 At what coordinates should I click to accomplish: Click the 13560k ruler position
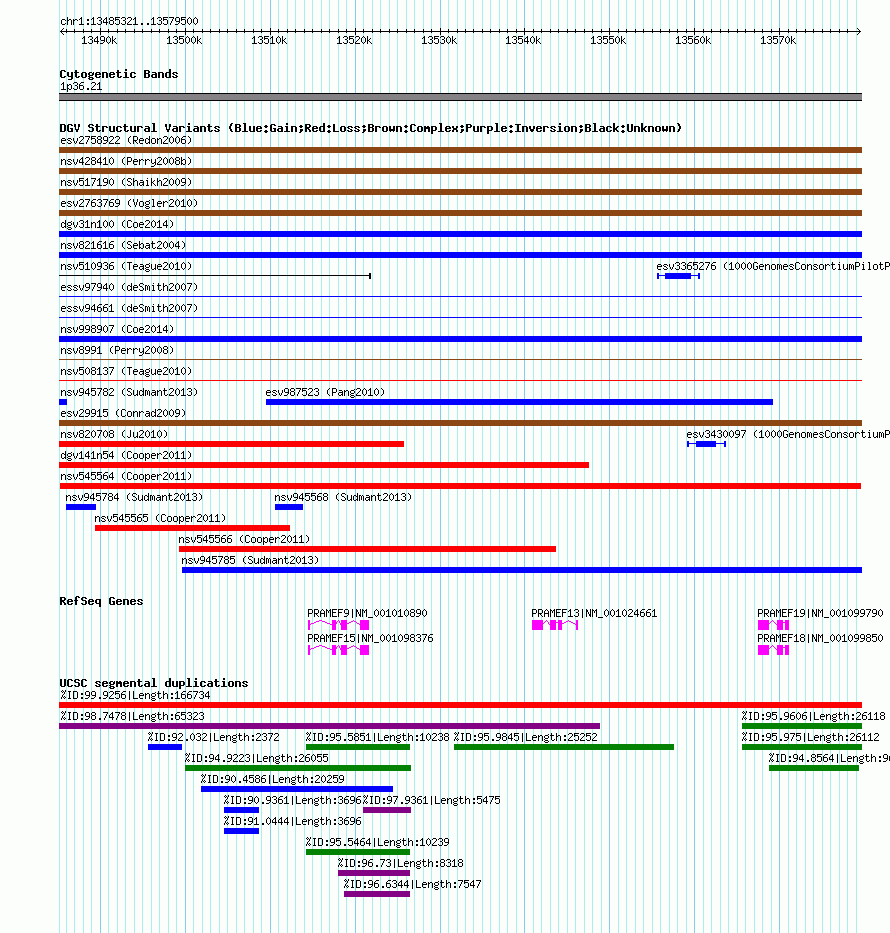point(693,40)
